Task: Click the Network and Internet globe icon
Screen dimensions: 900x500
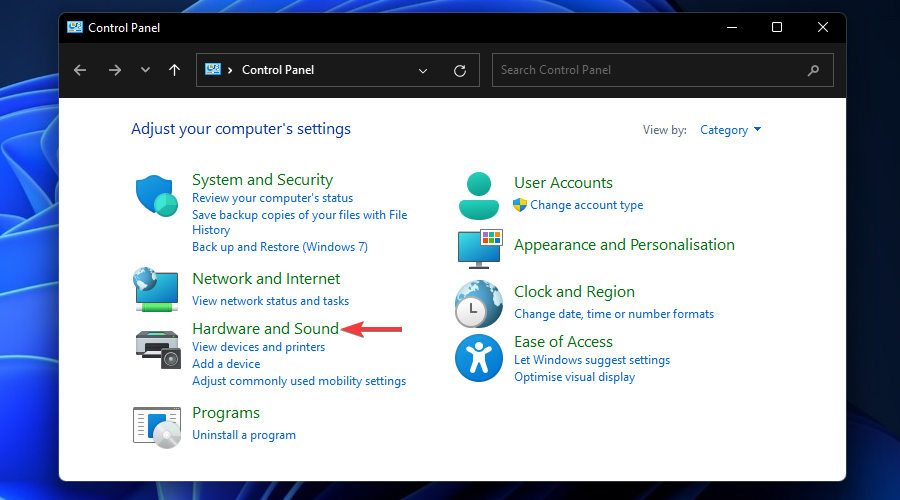Action: click(x=156, y=289)
